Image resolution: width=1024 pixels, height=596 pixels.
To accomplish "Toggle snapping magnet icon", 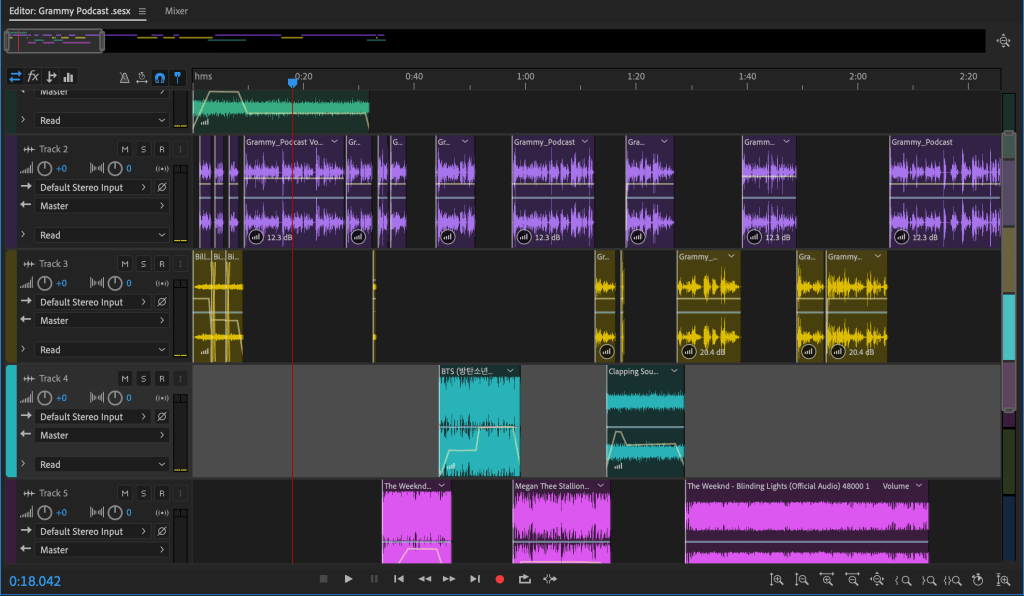I will [x=159, y=77].
